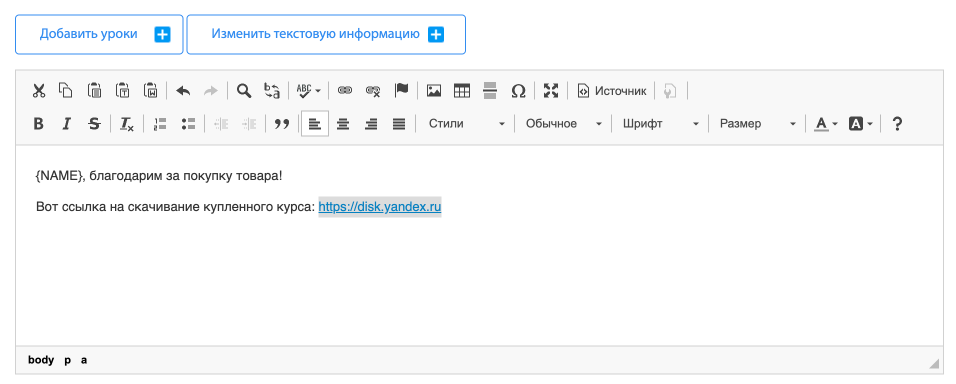Open the Размер size dropdown

click(757, 124)
